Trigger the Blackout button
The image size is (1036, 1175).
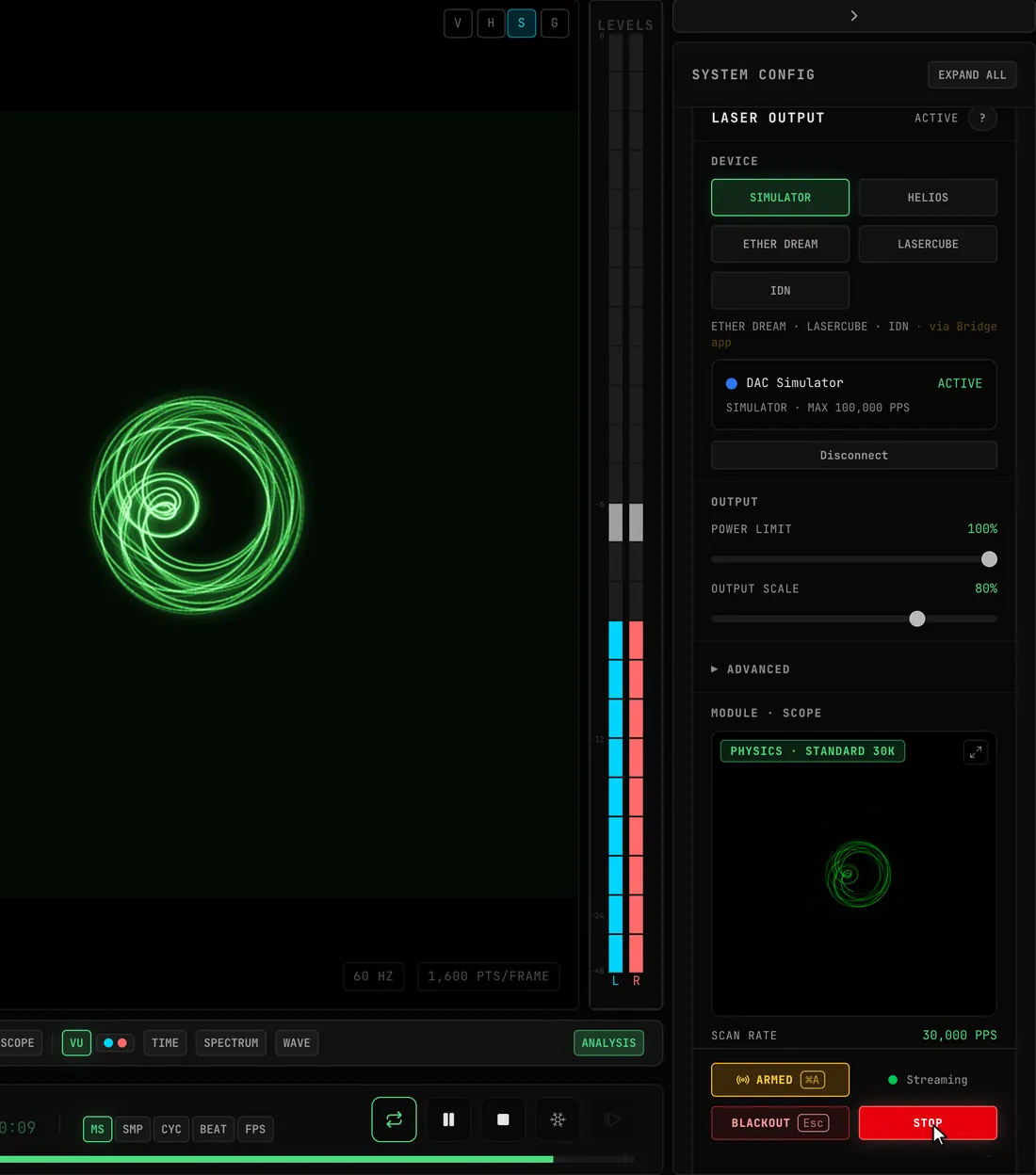pos(780,1123)
